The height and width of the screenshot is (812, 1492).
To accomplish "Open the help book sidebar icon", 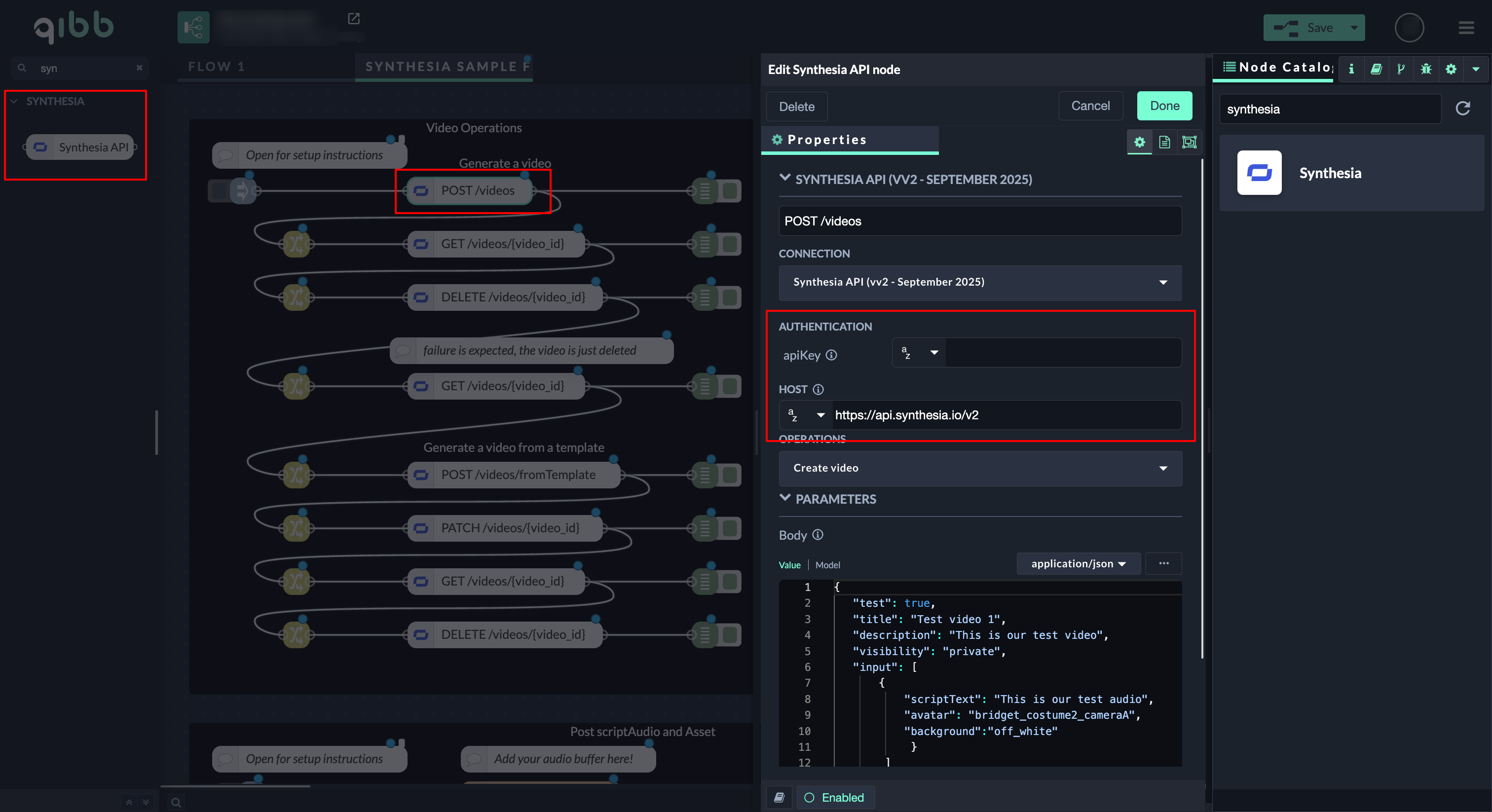I will (x=1376, y=69).
